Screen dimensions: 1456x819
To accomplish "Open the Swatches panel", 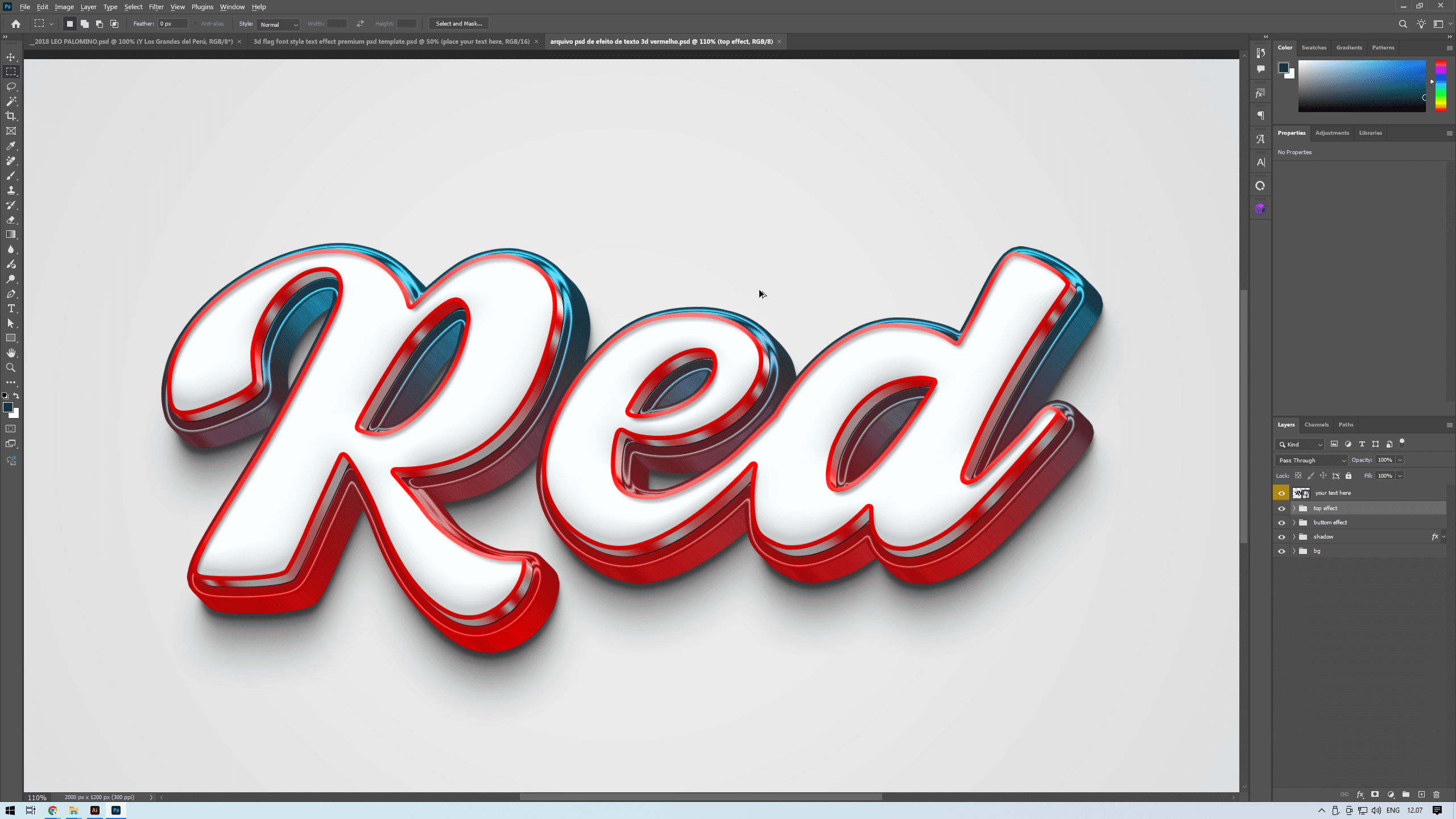I will click(x=1314, y=47).
